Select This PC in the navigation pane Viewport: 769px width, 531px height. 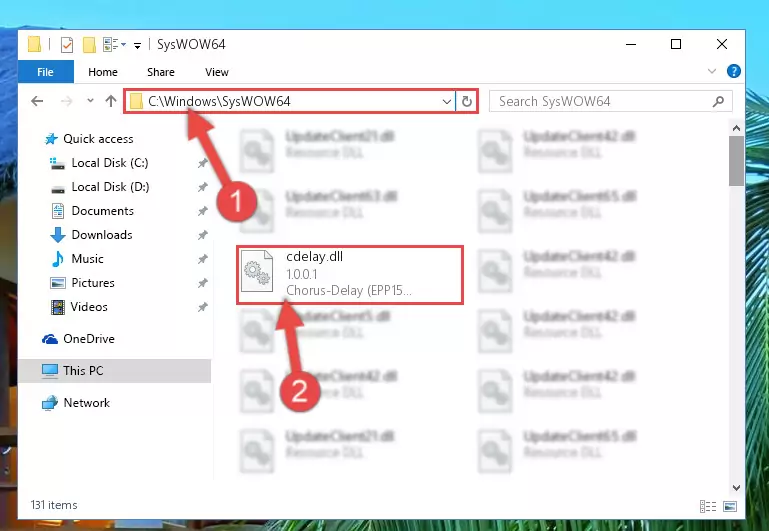(x=115, y=371)
